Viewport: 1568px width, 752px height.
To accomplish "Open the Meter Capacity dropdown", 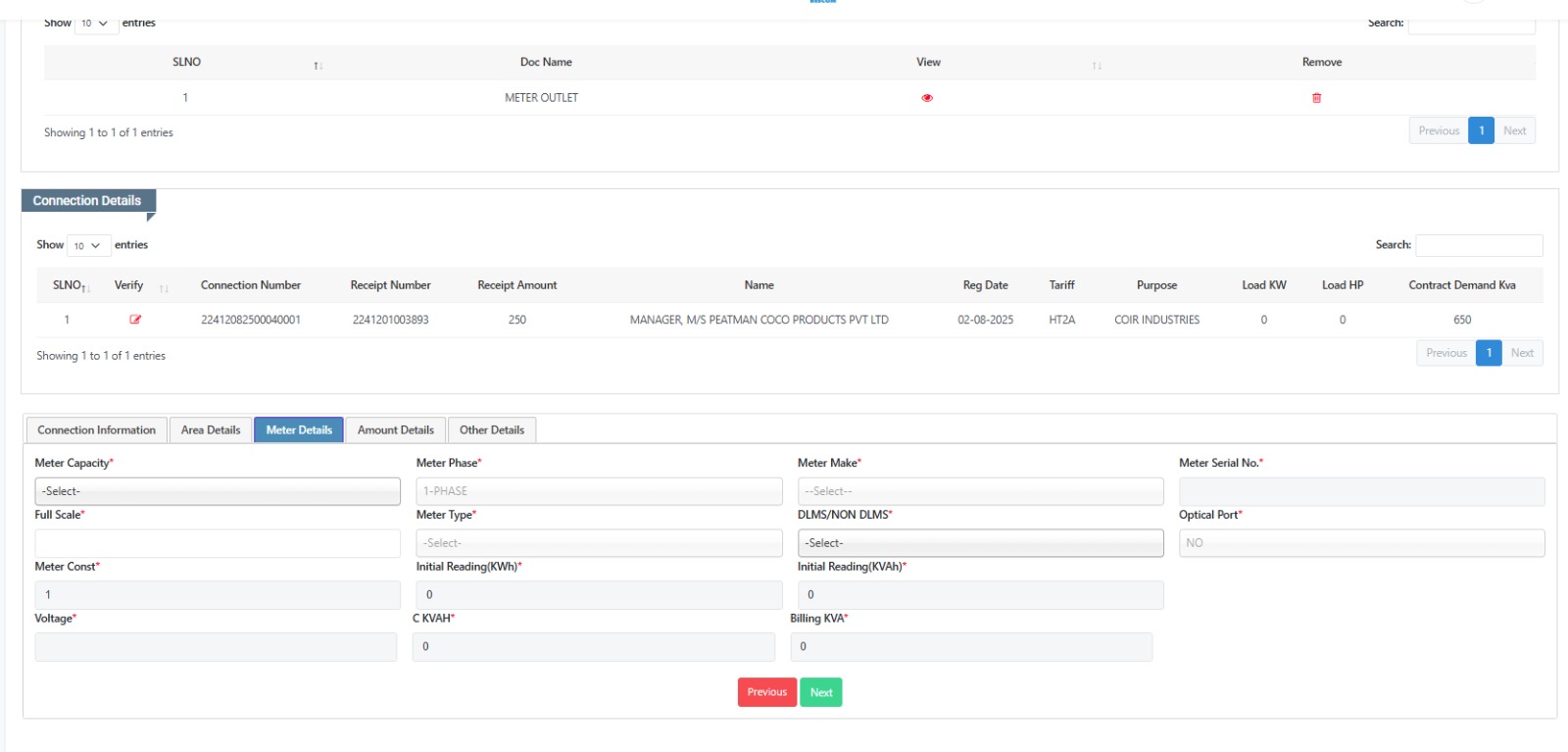I will coord(218,491).
